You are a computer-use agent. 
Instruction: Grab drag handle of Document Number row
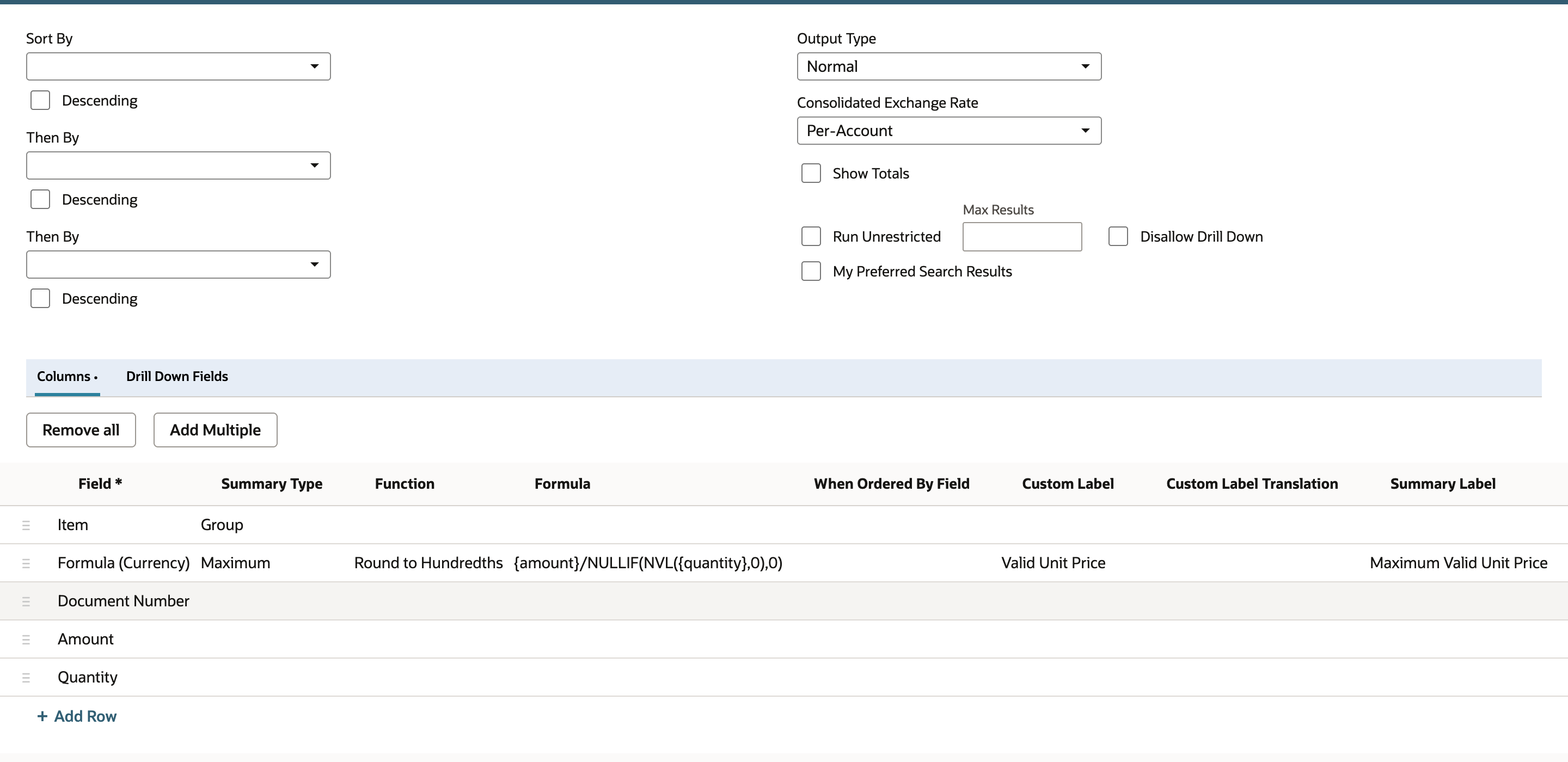(x=26, y=601)
